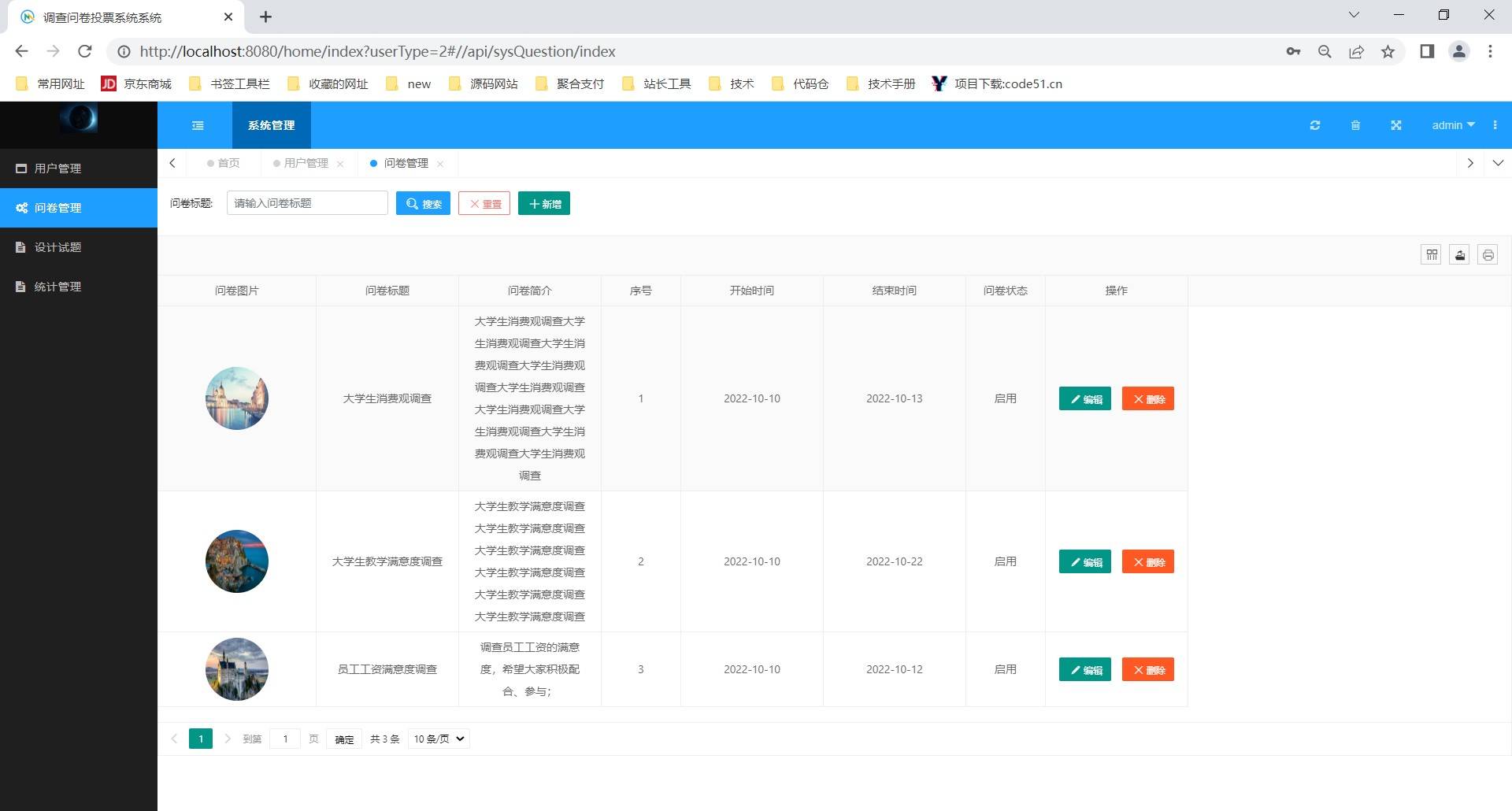Image resolution: width=1512 pixels, height=811 pixels.
Task: Click the print icon above the table
Action: coord(1488,254)
